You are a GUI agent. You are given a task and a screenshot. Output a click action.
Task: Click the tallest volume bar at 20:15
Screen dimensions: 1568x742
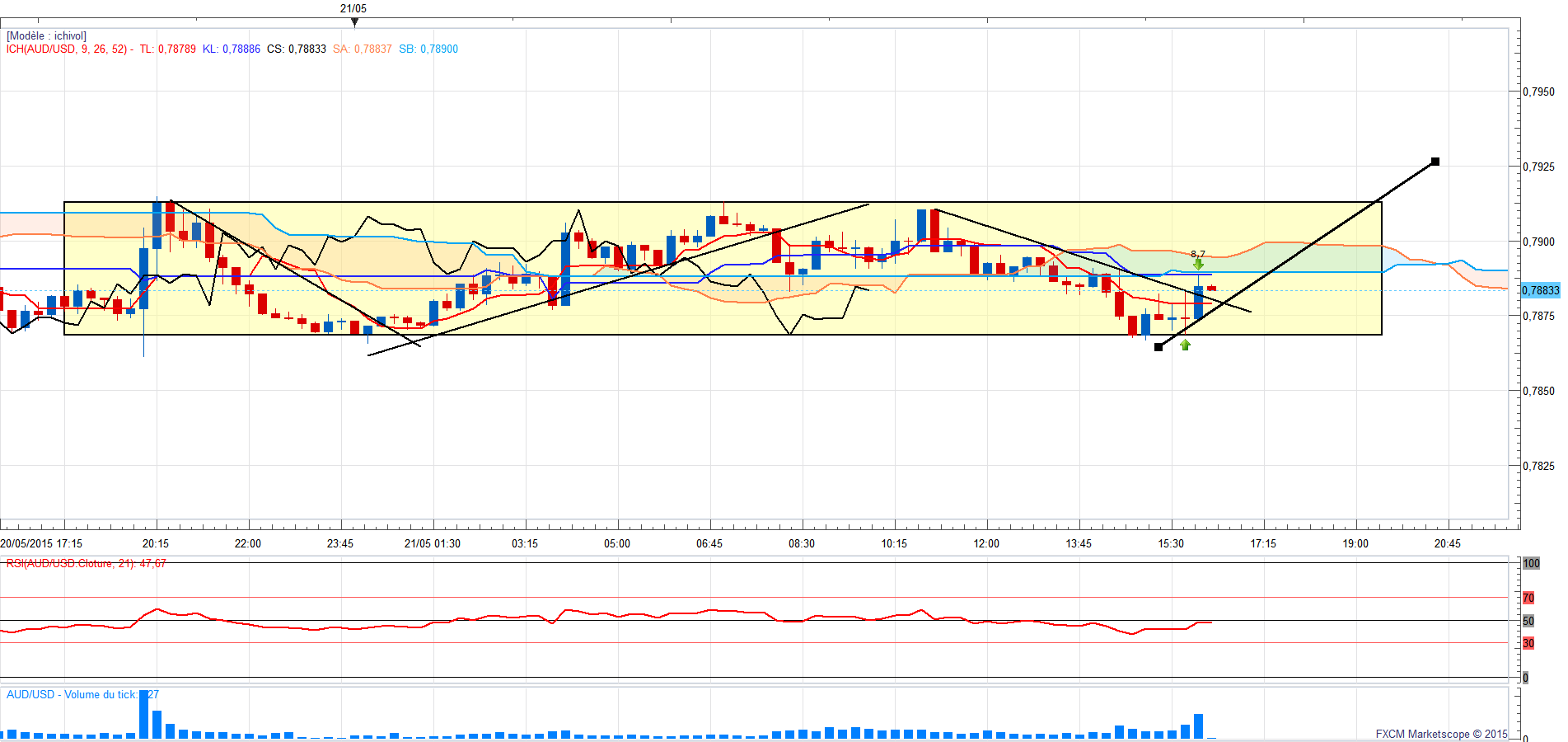144,715
